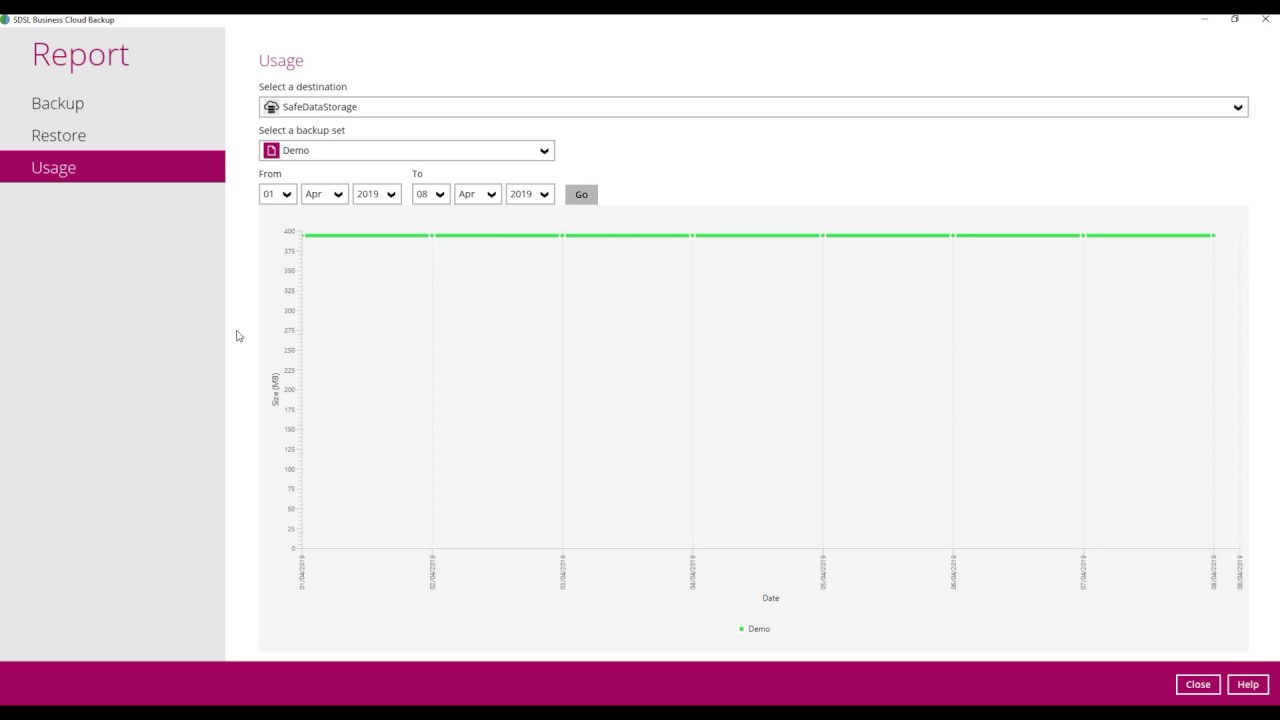Open the destination dropdown showing SafeDataStorage

pos(753,107)
